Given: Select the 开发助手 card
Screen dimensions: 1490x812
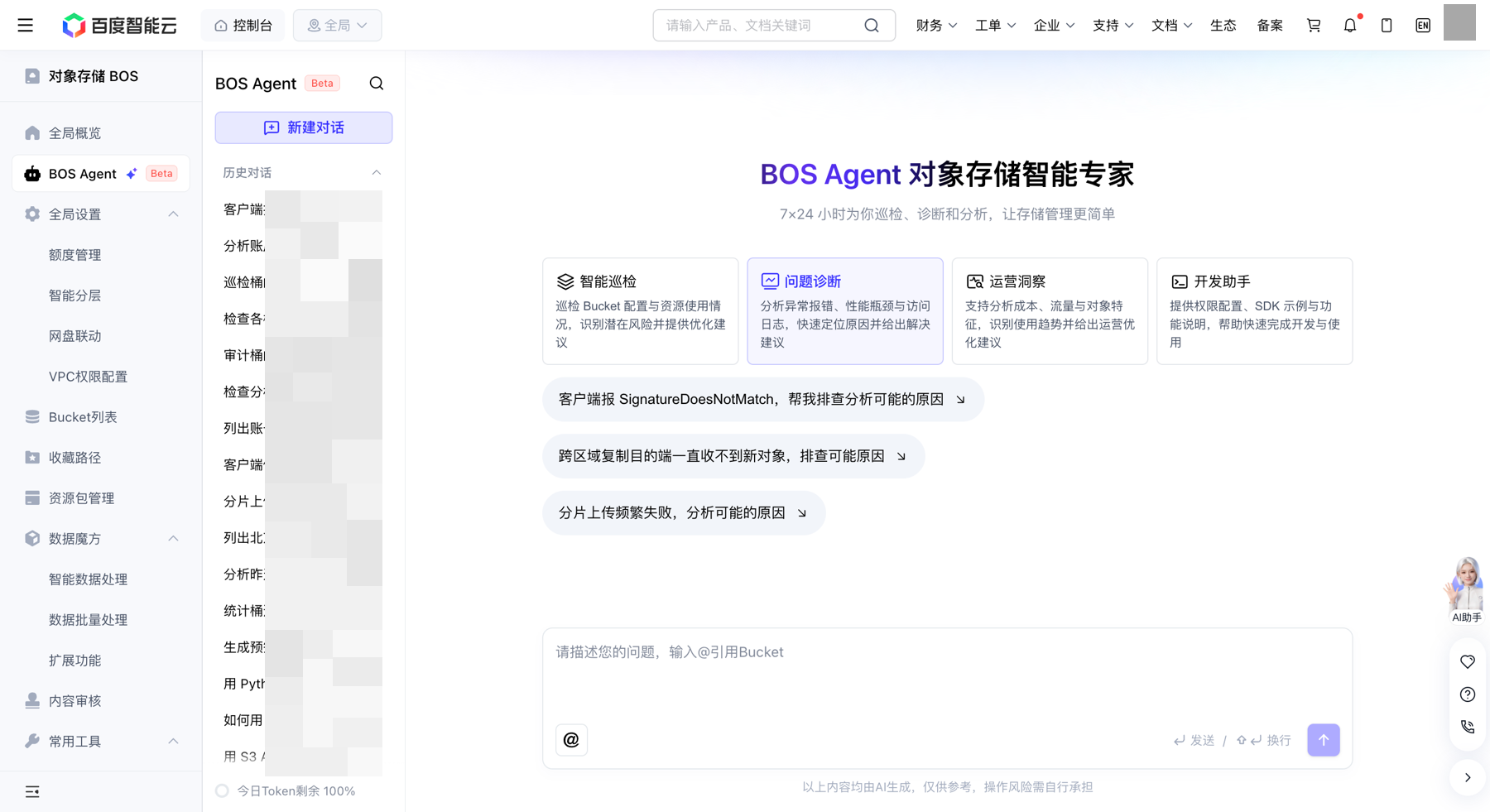Looking at the screenshot, I should (1254, 311).
